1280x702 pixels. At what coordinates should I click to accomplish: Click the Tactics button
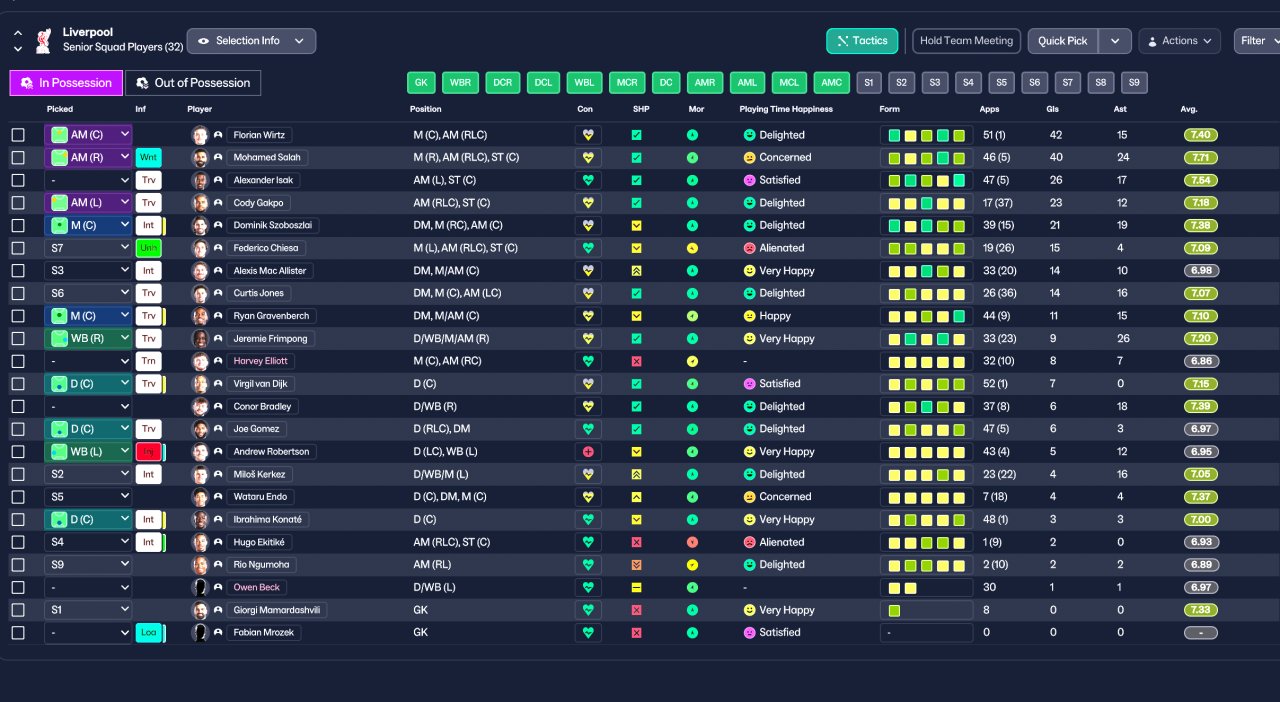(862, 41)
